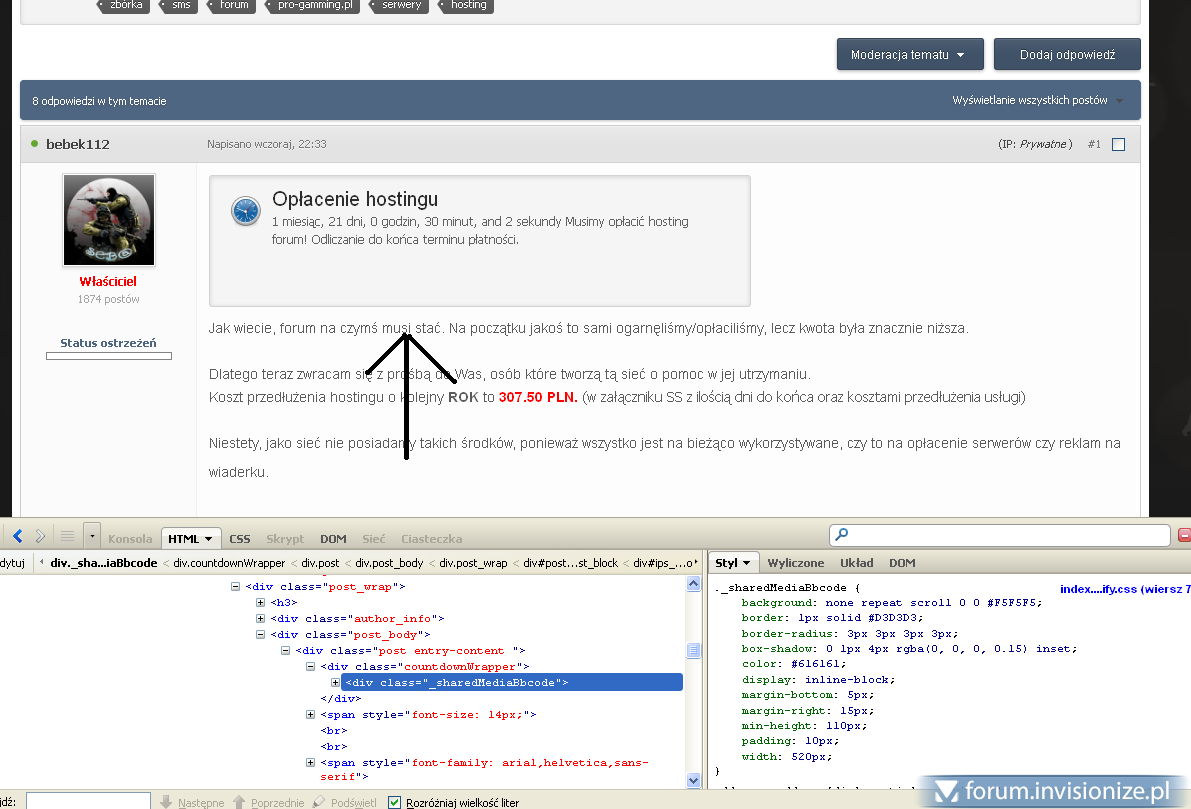Click the Firebug forward arrow icon
The height and width of the screenshot is (809, 1191).
[39, 537]
